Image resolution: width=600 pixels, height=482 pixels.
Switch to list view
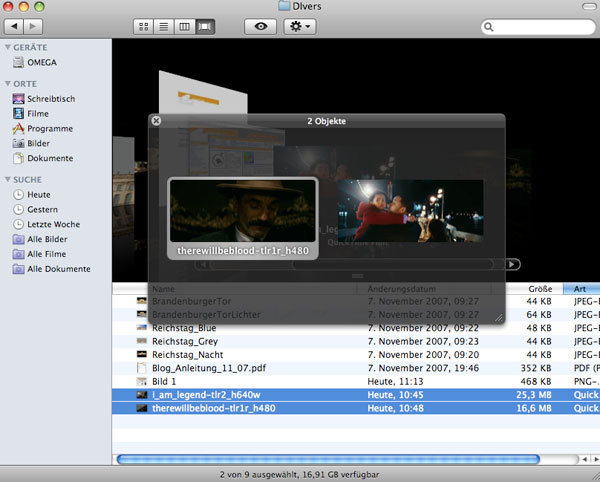tap(164, 26)
